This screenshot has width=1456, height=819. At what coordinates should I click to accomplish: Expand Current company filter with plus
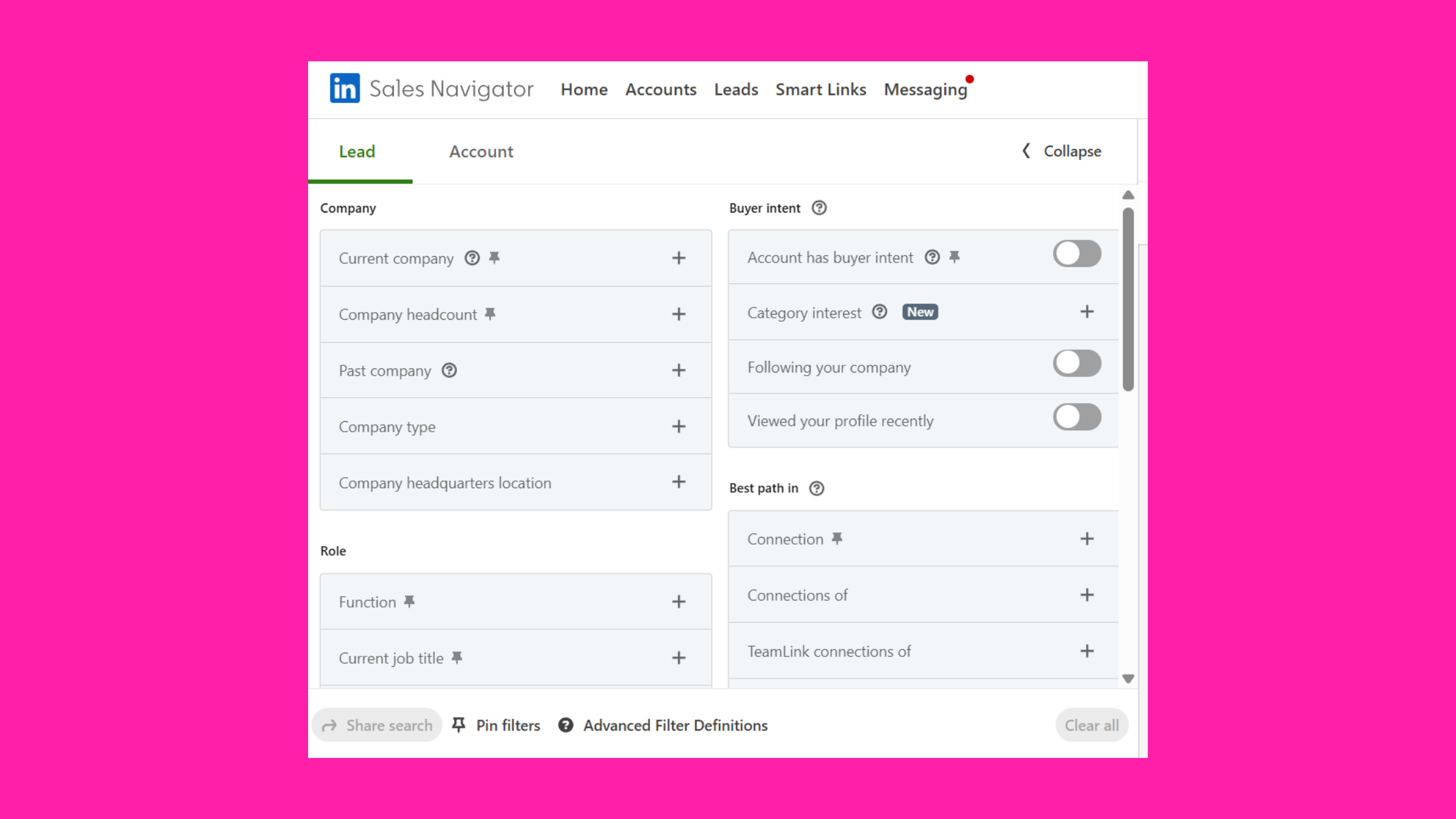(679, 258)
